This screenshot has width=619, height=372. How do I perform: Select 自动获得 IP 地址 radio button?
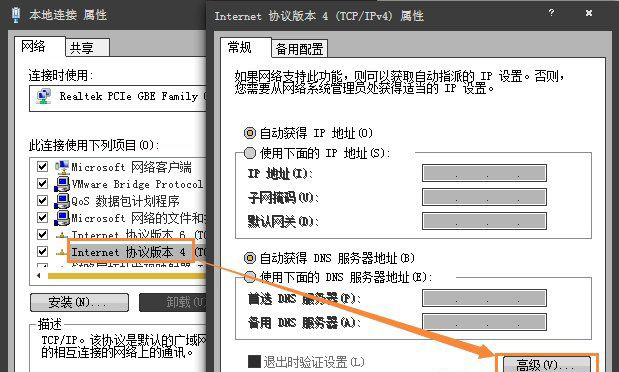(249, 133)
